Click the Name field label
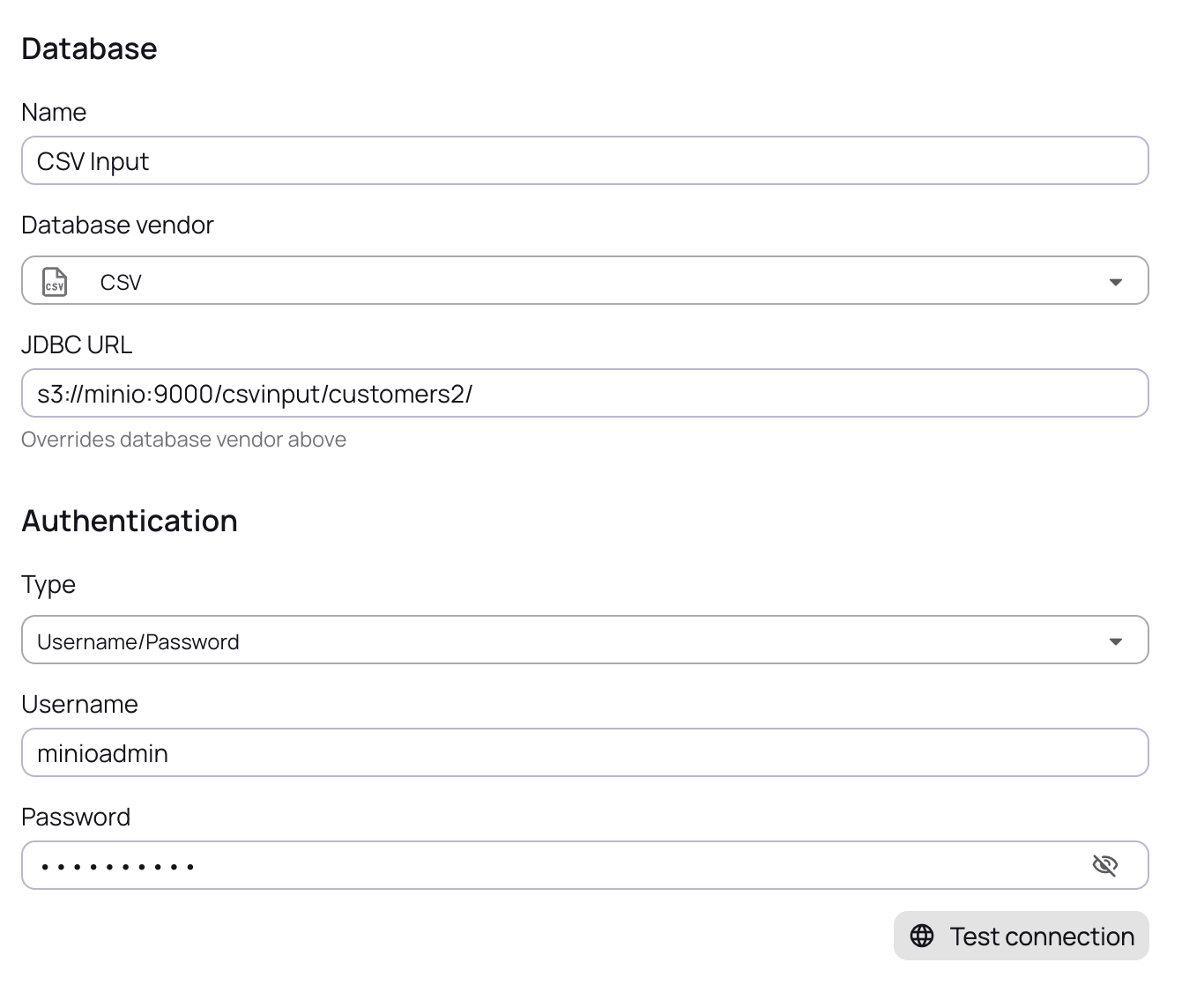 pos(54,113)
